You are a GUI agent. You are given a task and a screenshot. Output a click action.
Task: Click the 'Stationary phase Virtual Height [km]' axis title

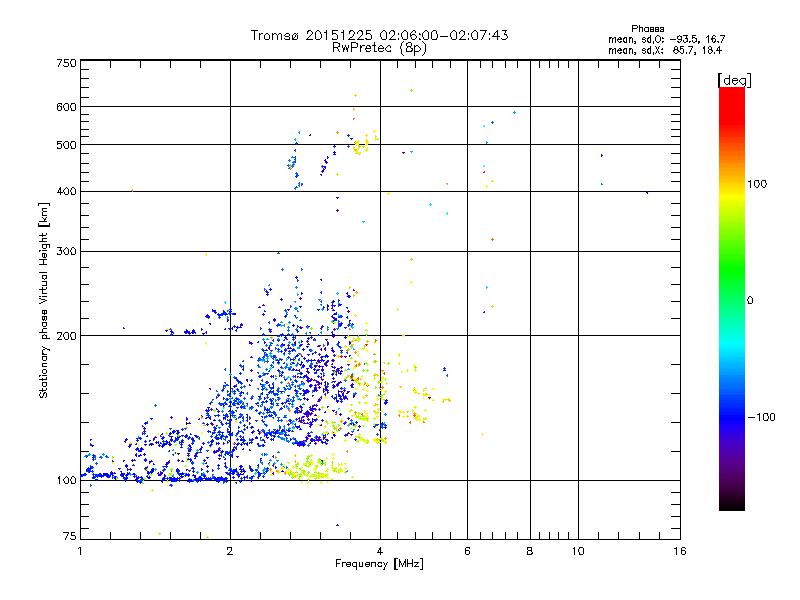pyautogui.click(x=43, y=301)
